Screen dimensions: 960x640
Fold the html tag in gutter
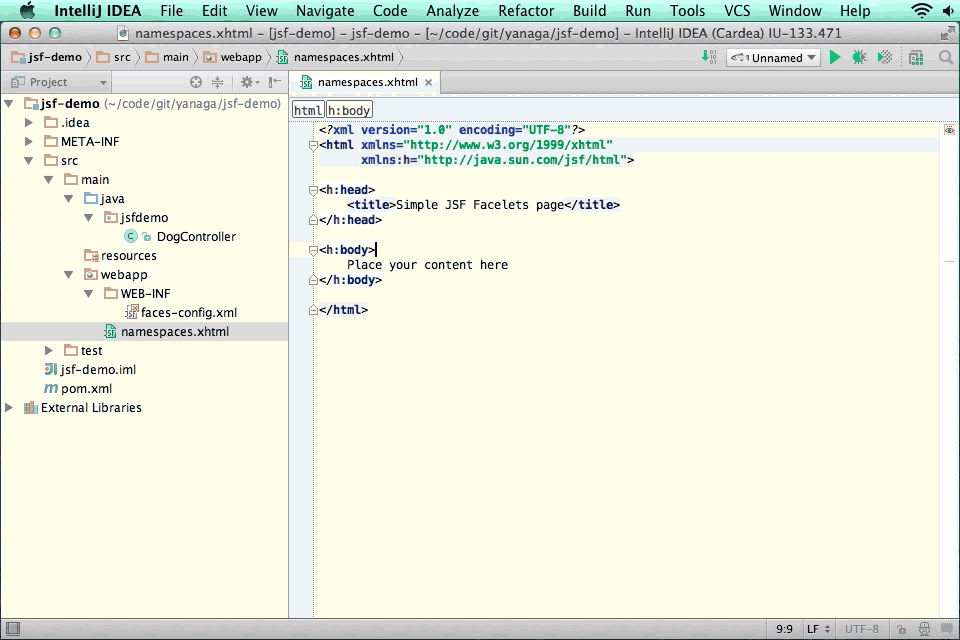313,145
